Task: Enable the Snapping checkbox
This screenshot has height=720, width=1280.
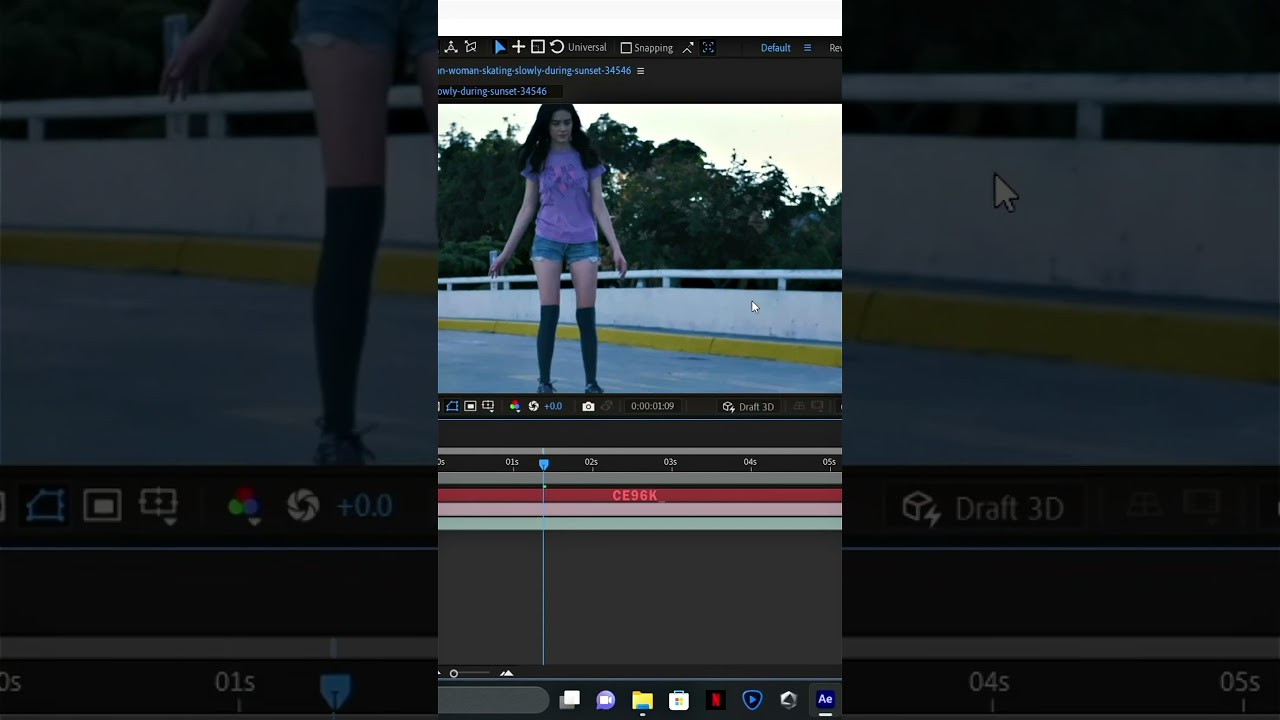Action: click(626, 48)
